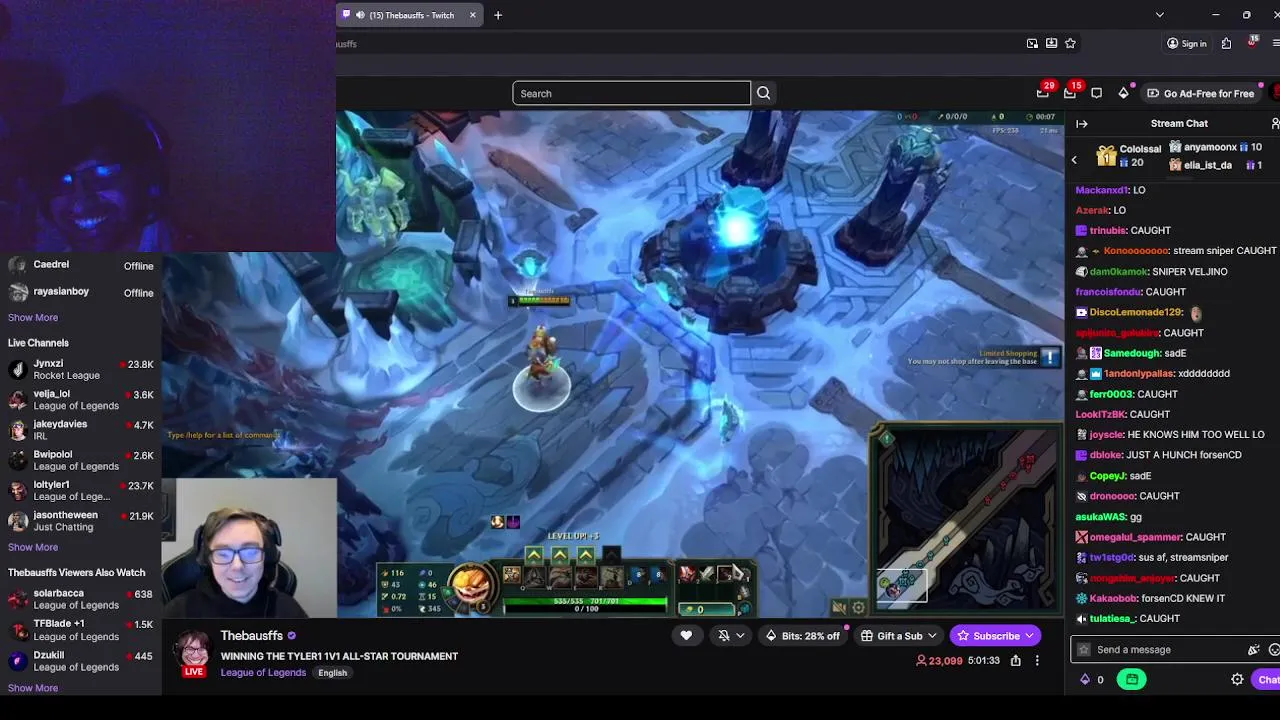Click the purple Chat send button

coord(1268,680)
